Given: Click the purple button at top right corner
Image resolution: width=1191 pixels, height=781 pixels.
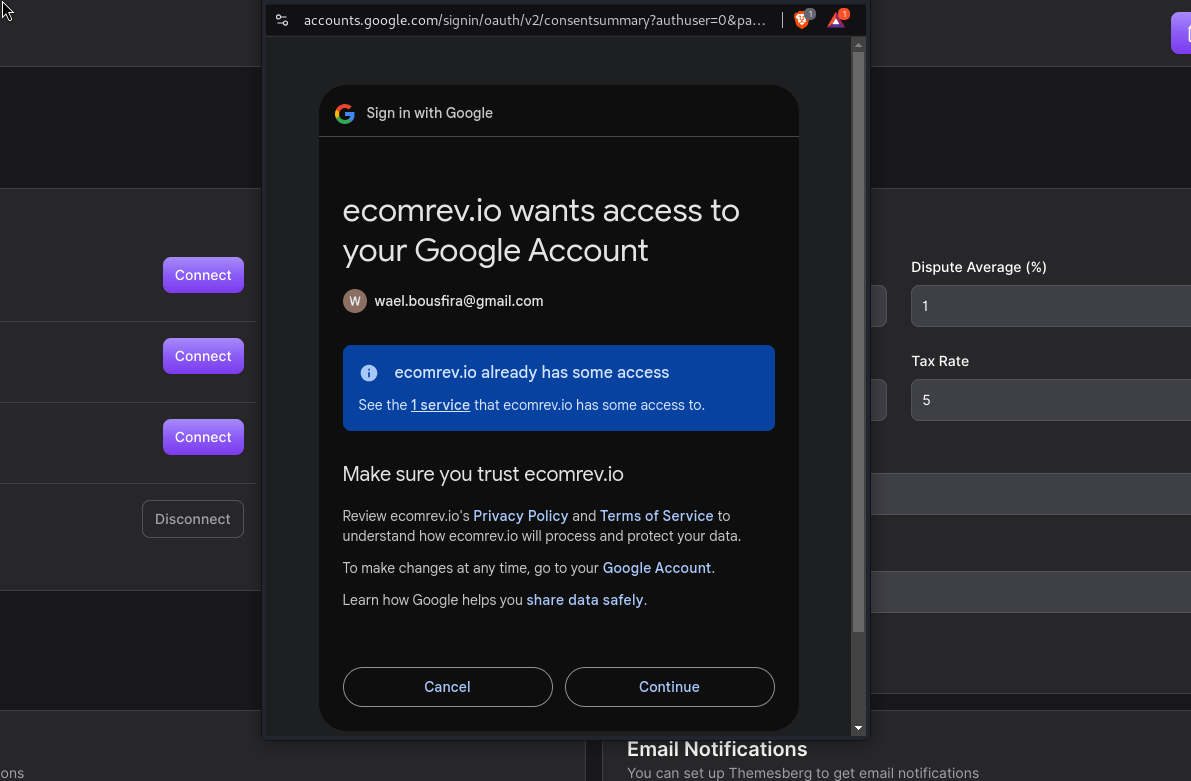Looking at the screenshot, I should tap(1181, 33).
